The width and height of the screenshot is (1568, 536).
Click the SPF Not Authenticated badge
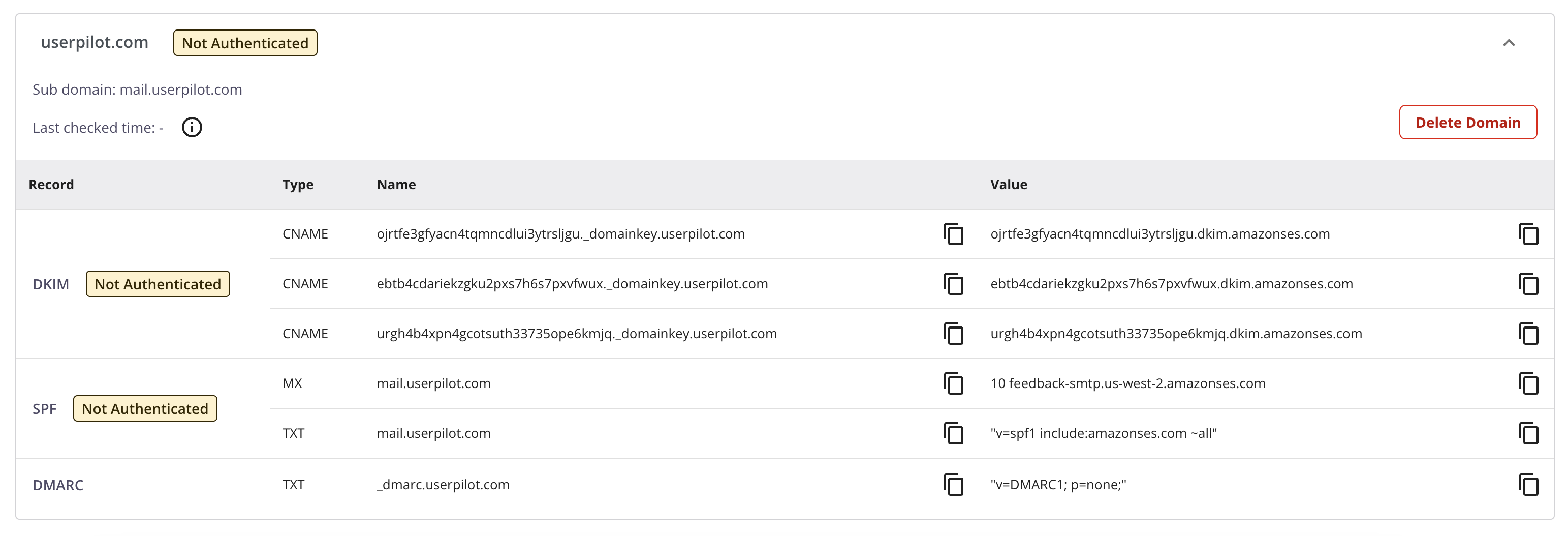click(x=145, y=409)
